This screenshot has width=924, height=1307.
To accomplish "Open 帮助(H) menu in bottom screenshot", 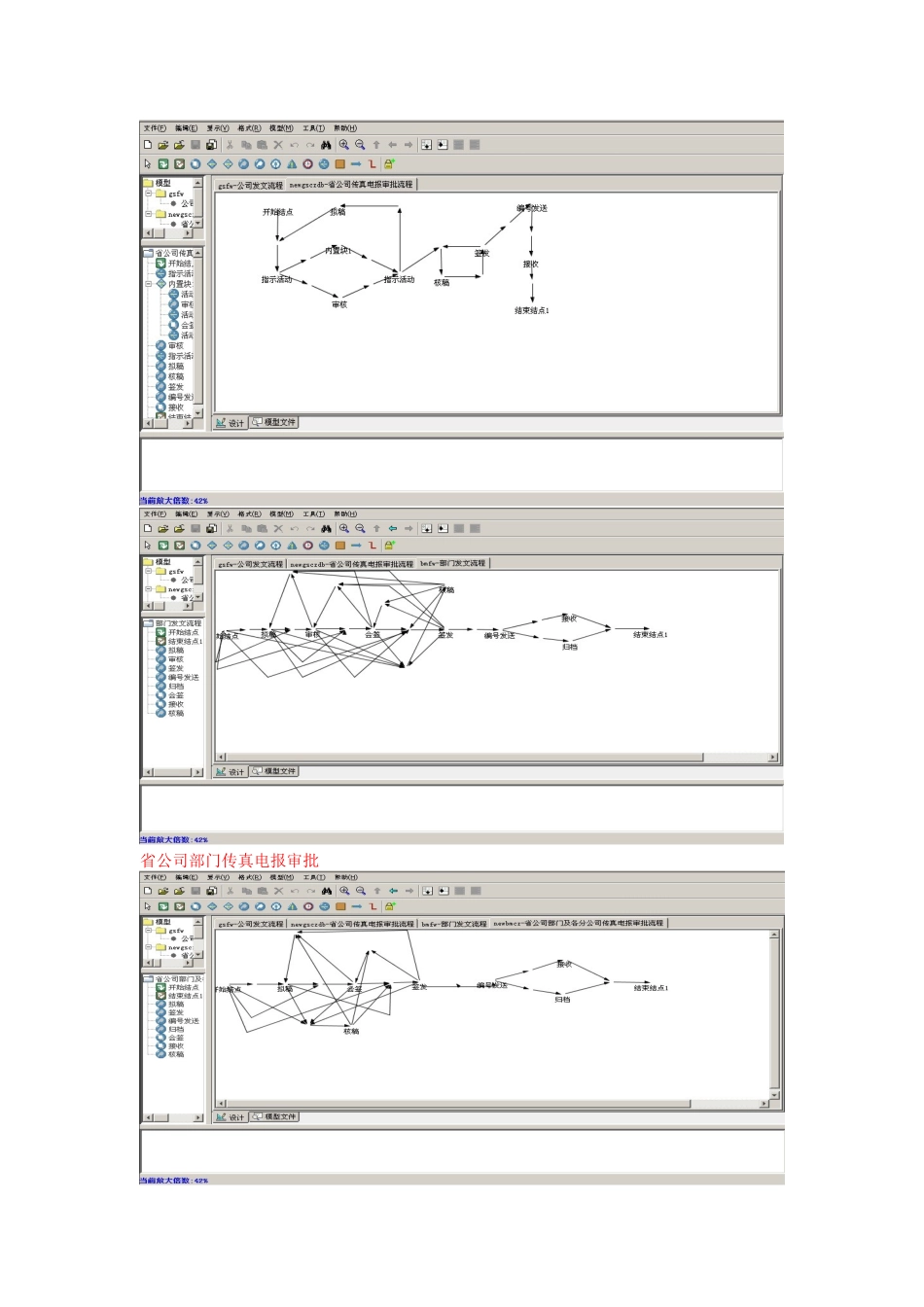I will (345, 877).
